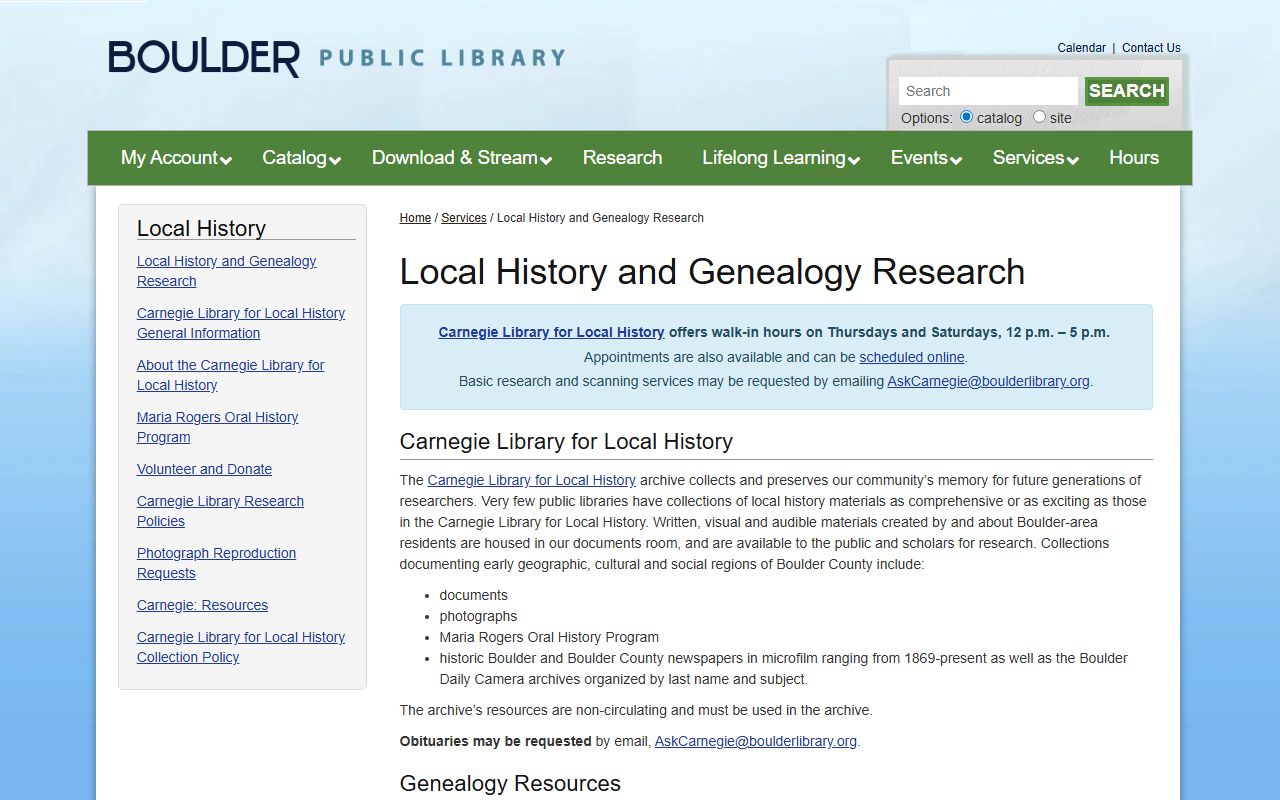Open the Events dropdown chevron
This screenshot has width=1280, height=800.
click(956, 160)
